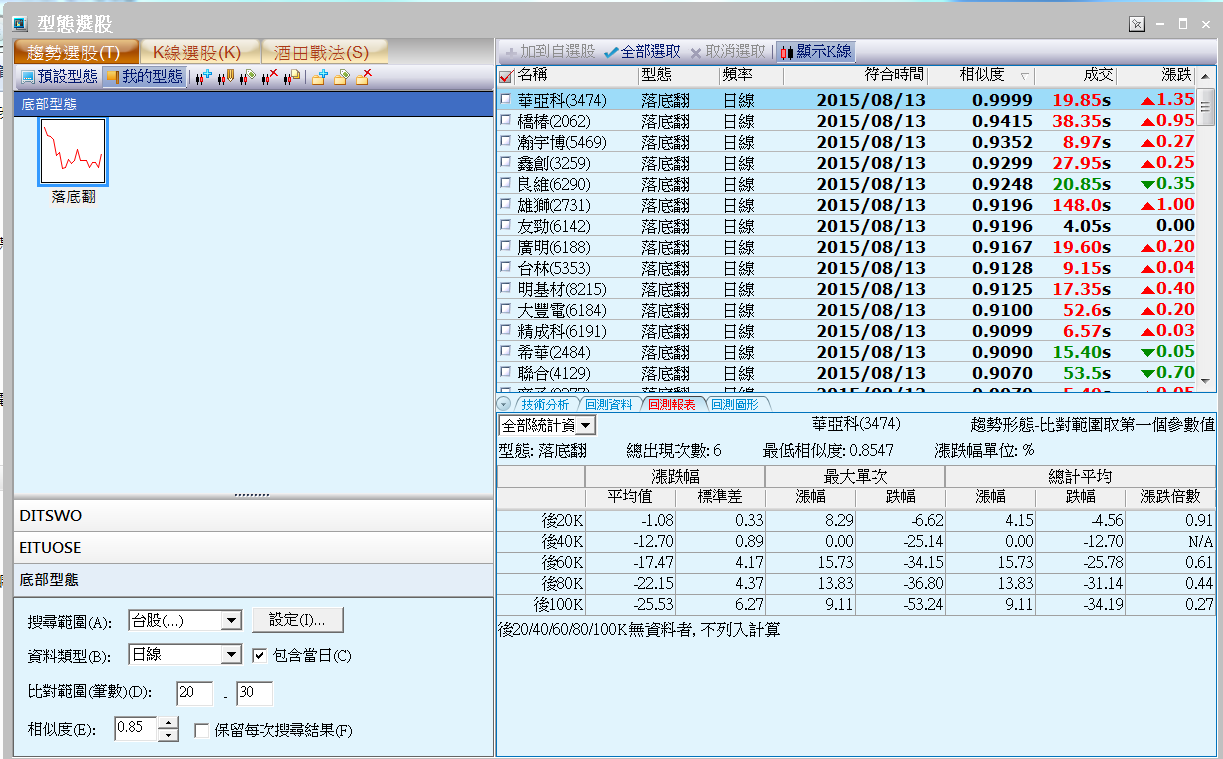Click the add new folder icon
The image size is (1223, 759).
point(319,77)
